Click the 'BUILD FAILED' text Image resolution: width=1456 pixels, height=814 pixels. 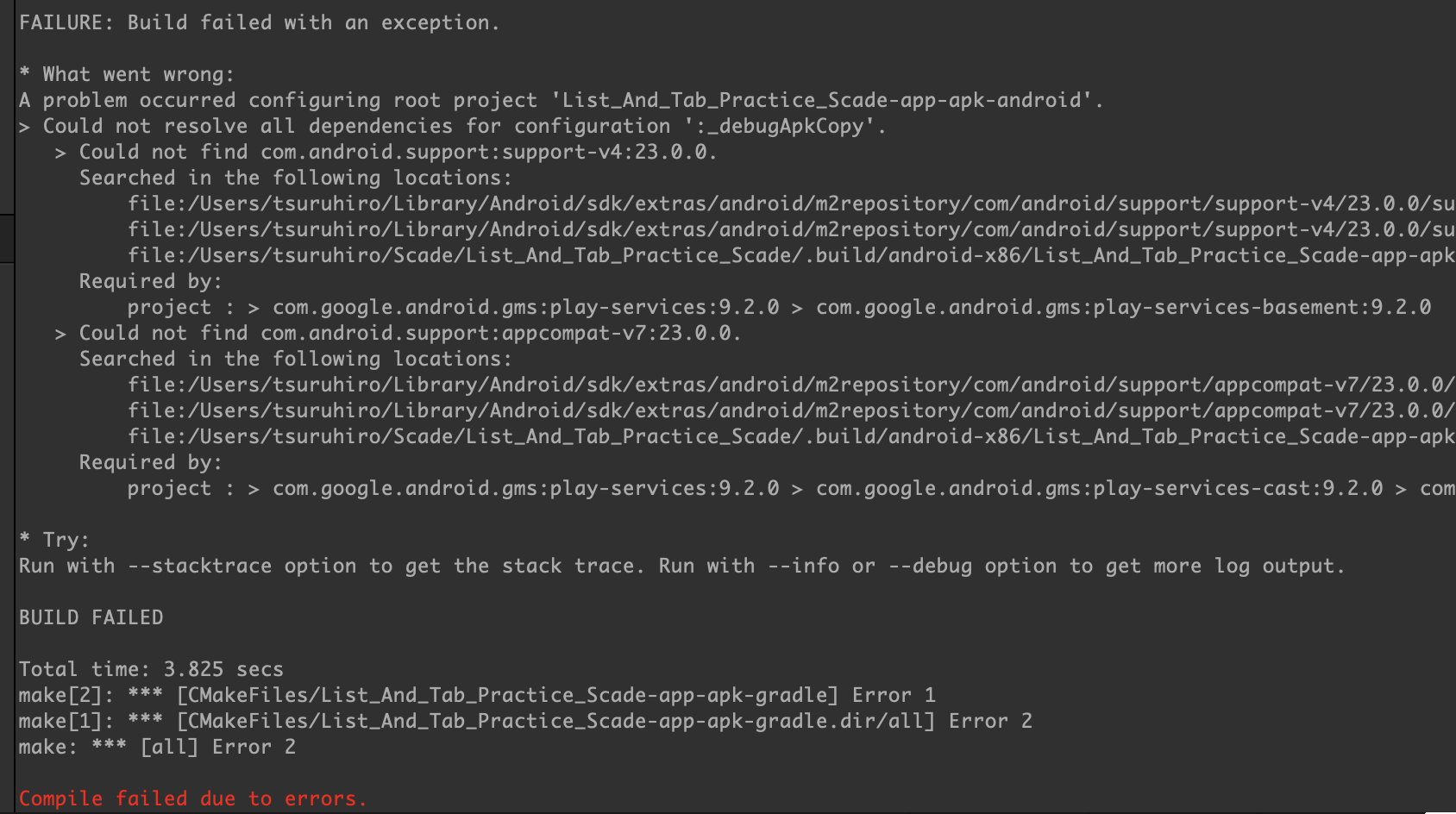[91, 617]
